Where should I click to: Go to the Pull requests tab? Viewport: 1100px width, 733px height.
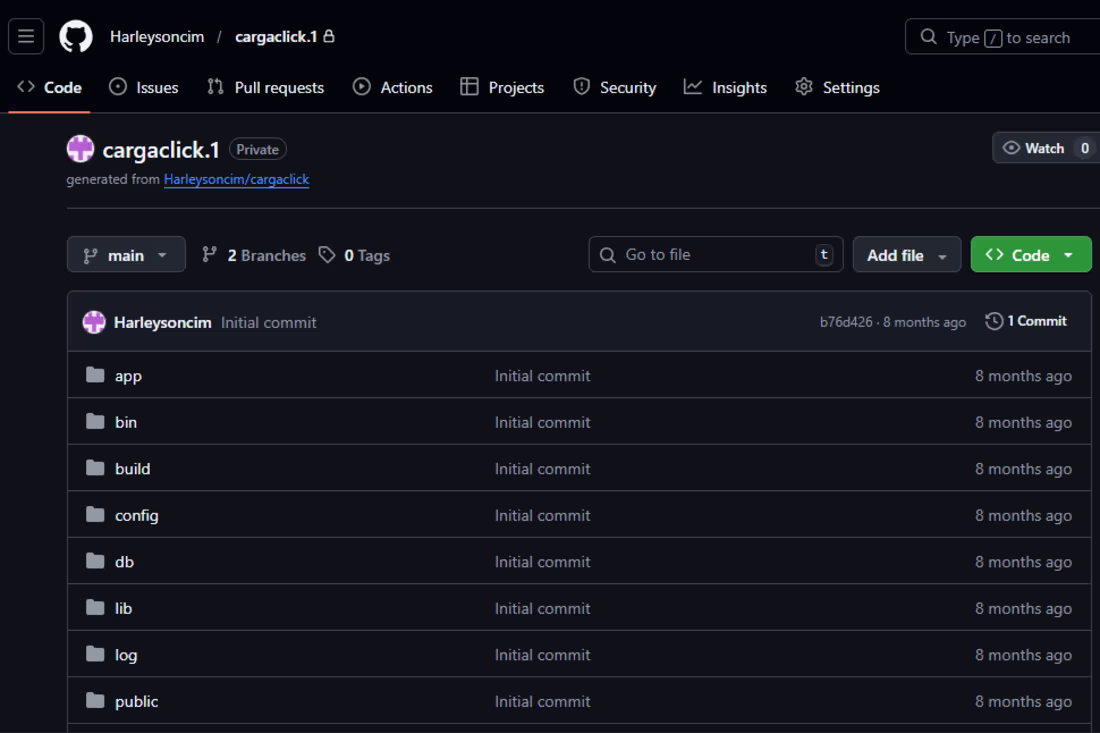pyautogui.click(x=266, y=88)
